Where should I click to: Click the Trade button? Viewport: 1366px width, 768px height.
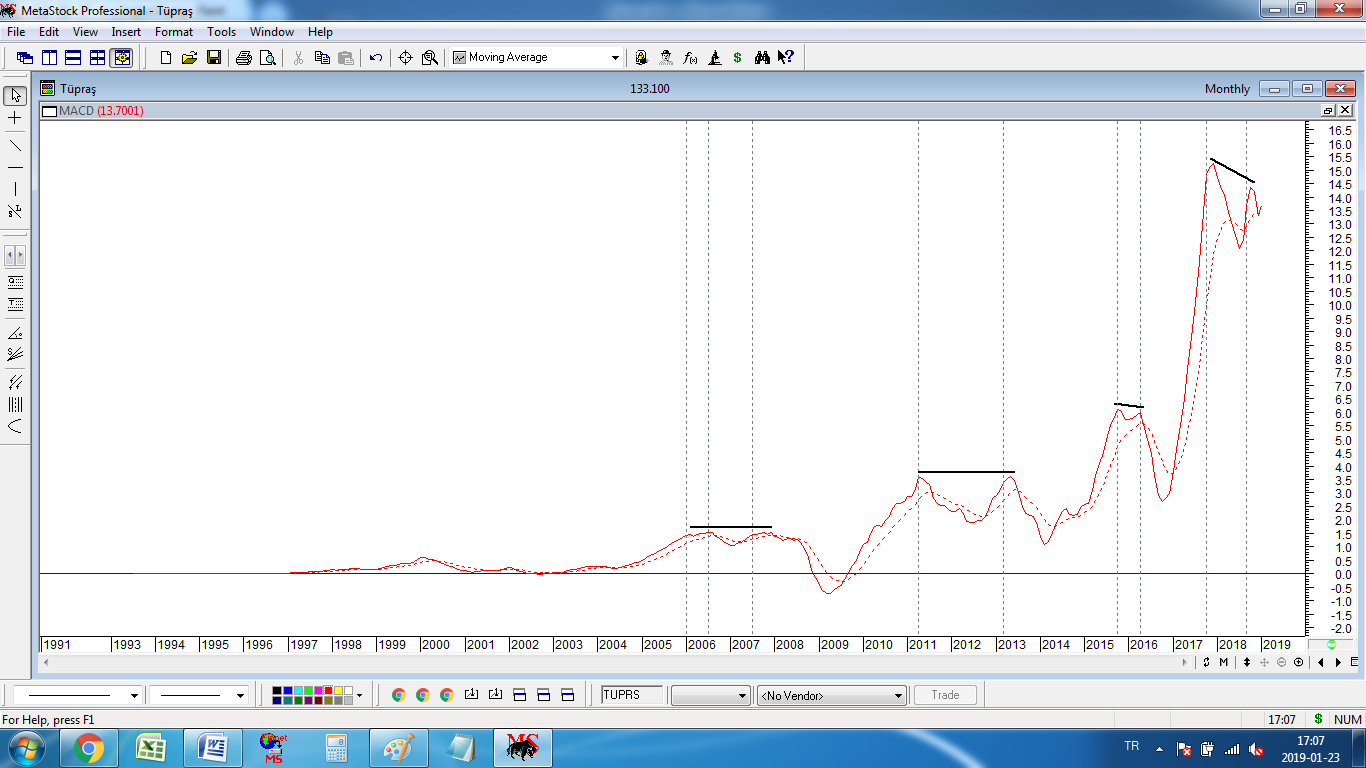tap(945, 695)
